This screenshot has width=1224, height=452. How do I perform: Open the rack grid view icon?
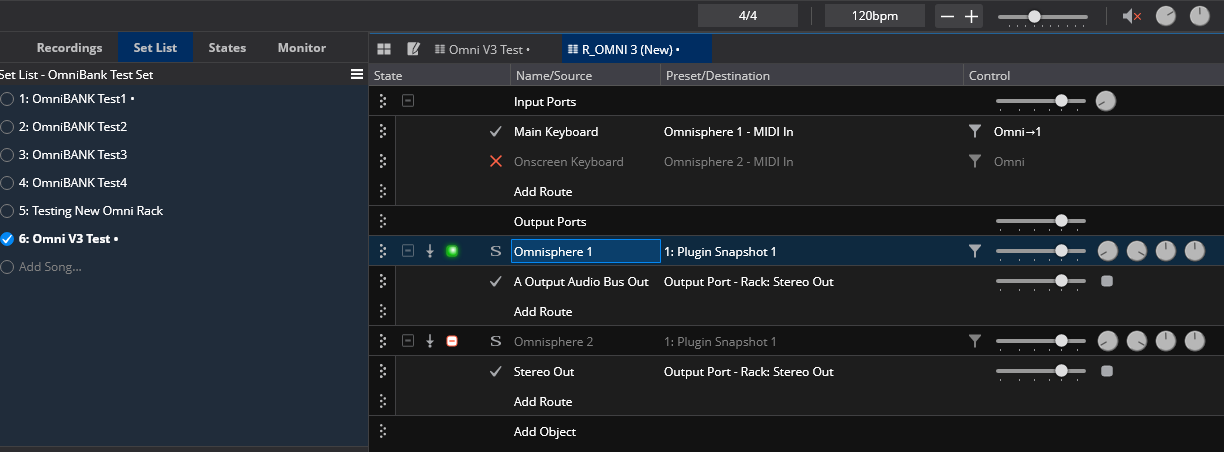[384, 49]
